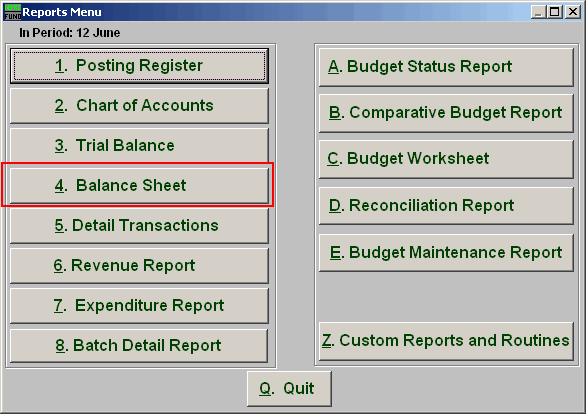
Task: Select Chart of Accounts option
Action: 139,106
